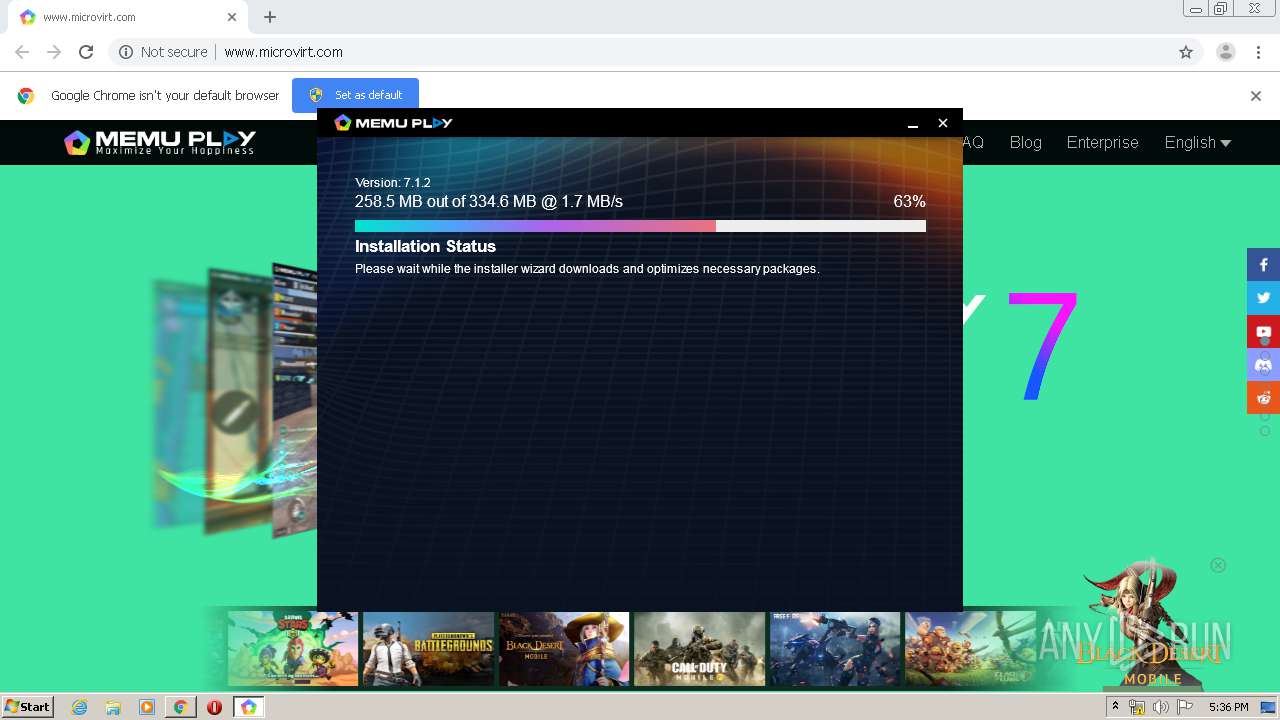Click the Reddit social icon
Image resolution: width=1280 pixels, height=720 pixels.
(x=1263, y=397)
